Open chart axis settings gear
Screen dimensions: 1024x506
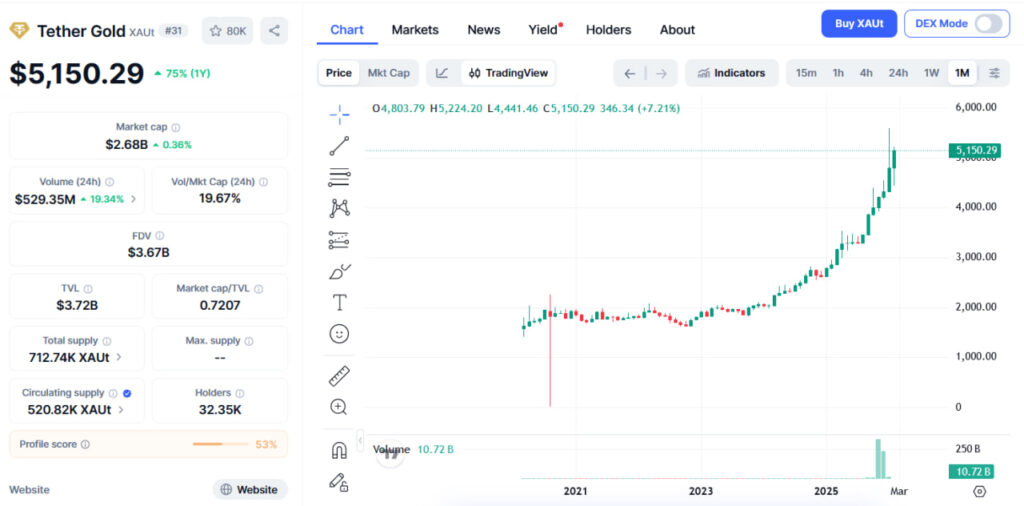[980, 491]
